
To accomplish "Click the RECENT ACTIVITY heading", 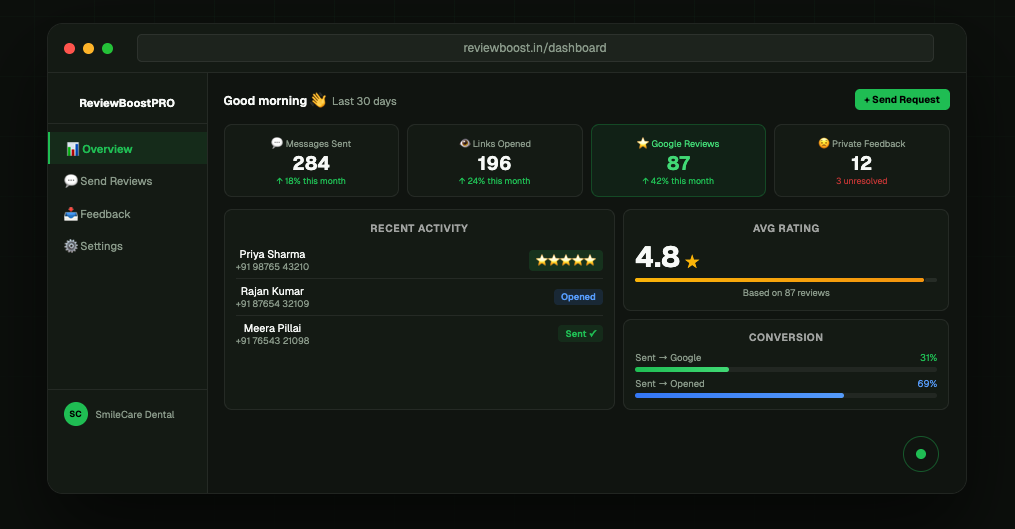I will [419, 228].
